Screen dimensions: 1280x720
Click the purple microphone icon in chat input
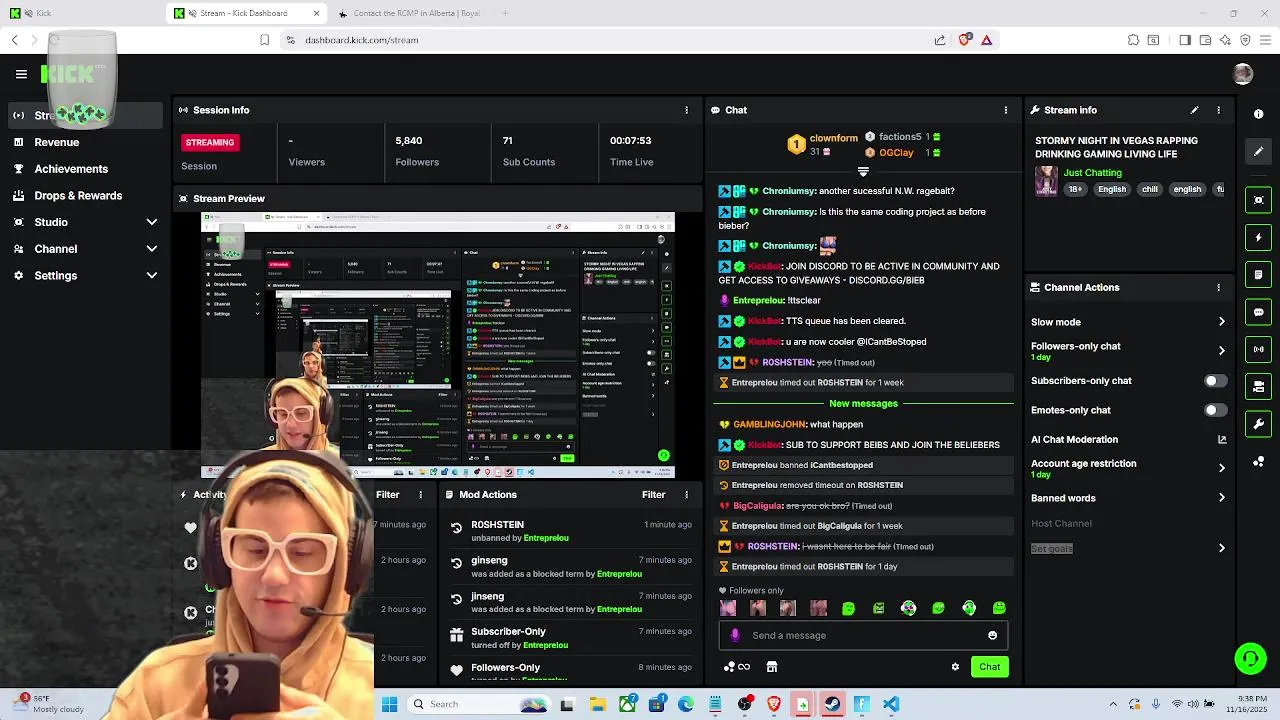[735, 635]
